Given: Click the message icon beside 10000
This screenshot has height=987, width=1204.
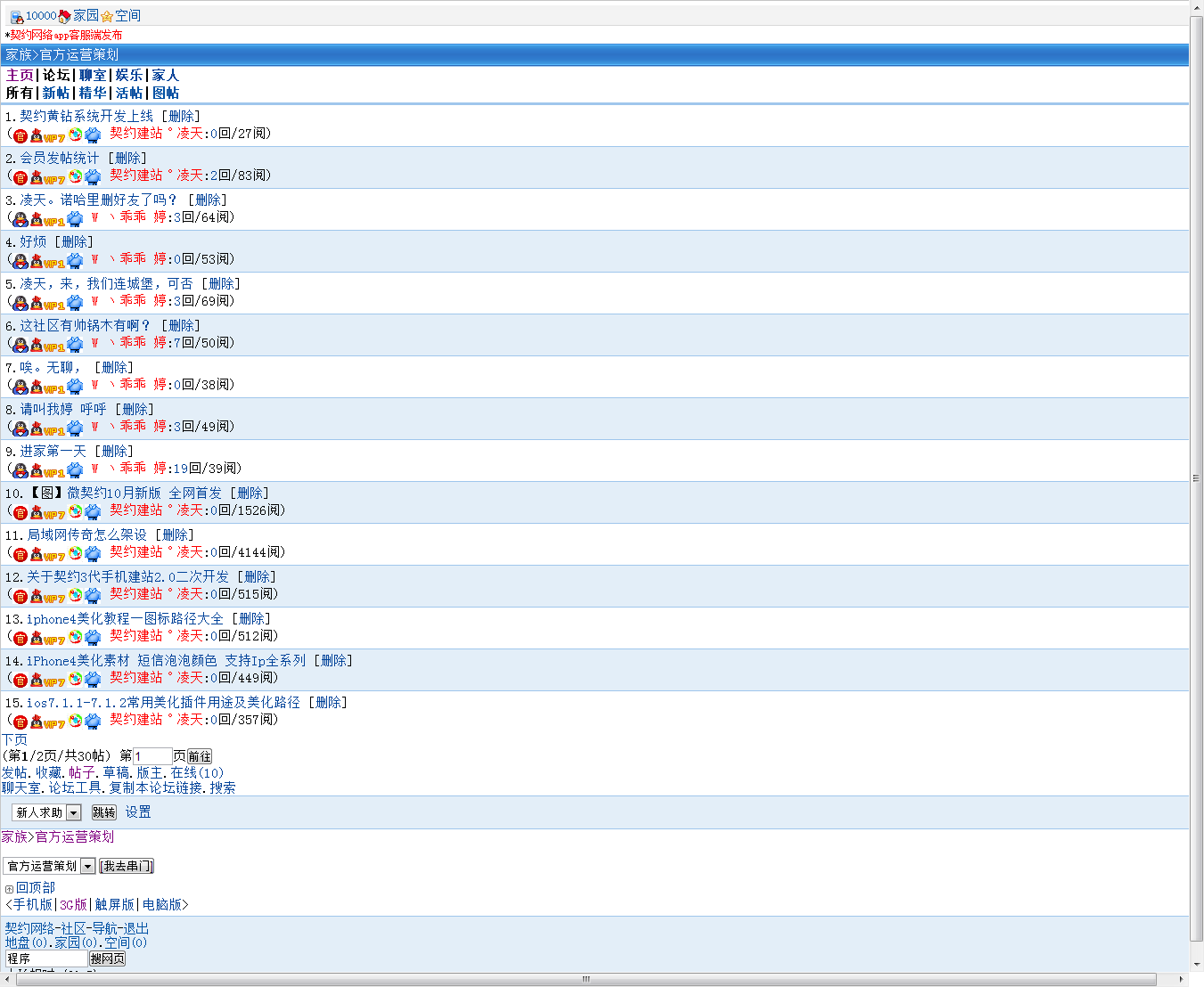Looking at the screenshot, I should [x=16, y=16].
